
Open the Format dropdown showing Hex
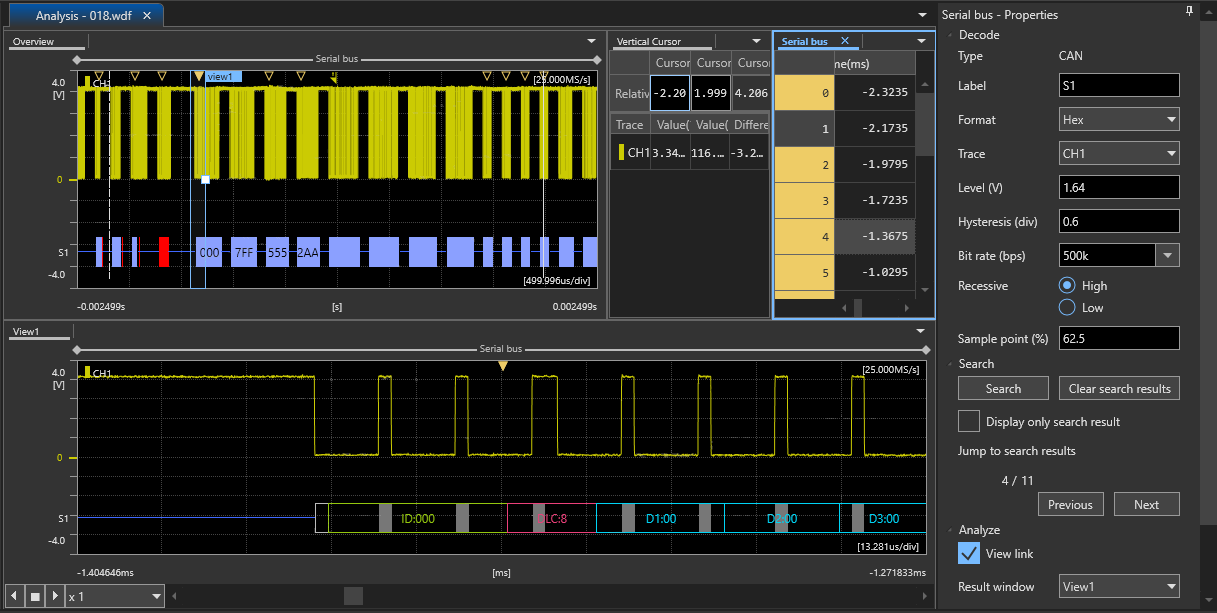click(1119, 120)
